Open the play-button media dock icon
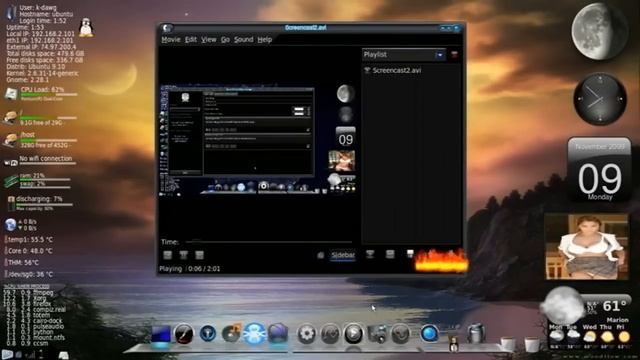The height and width of the screenshot is (360, 640). 353,334
